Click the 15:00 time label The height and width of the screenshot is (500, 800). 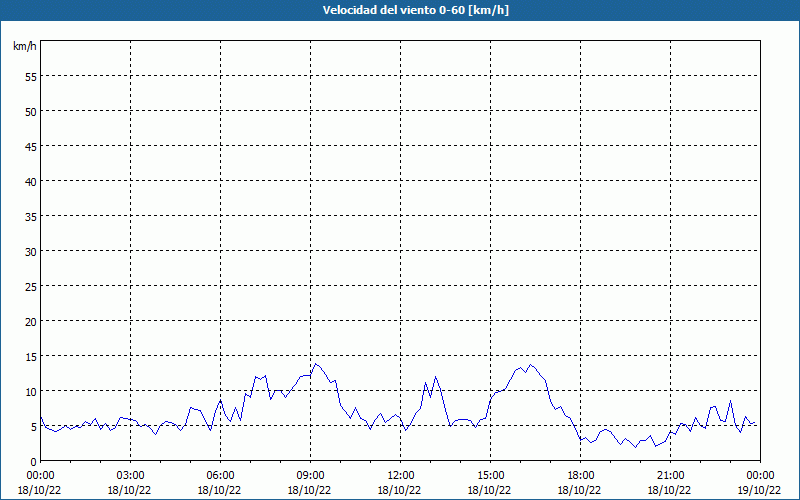coord(490,476)
